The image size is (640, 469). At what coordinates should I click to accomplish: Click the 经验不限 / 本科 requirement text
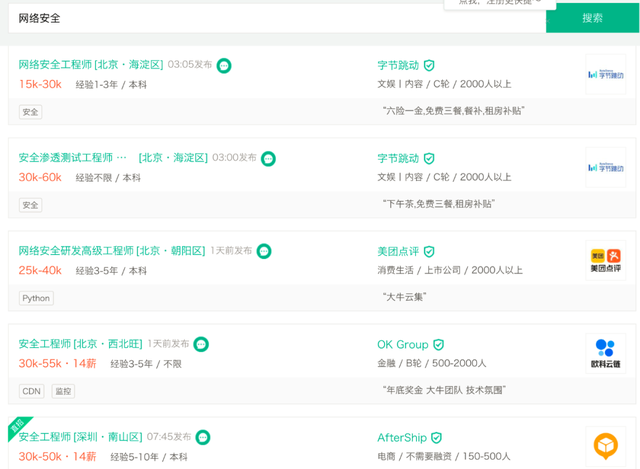[x=108, y=178]
